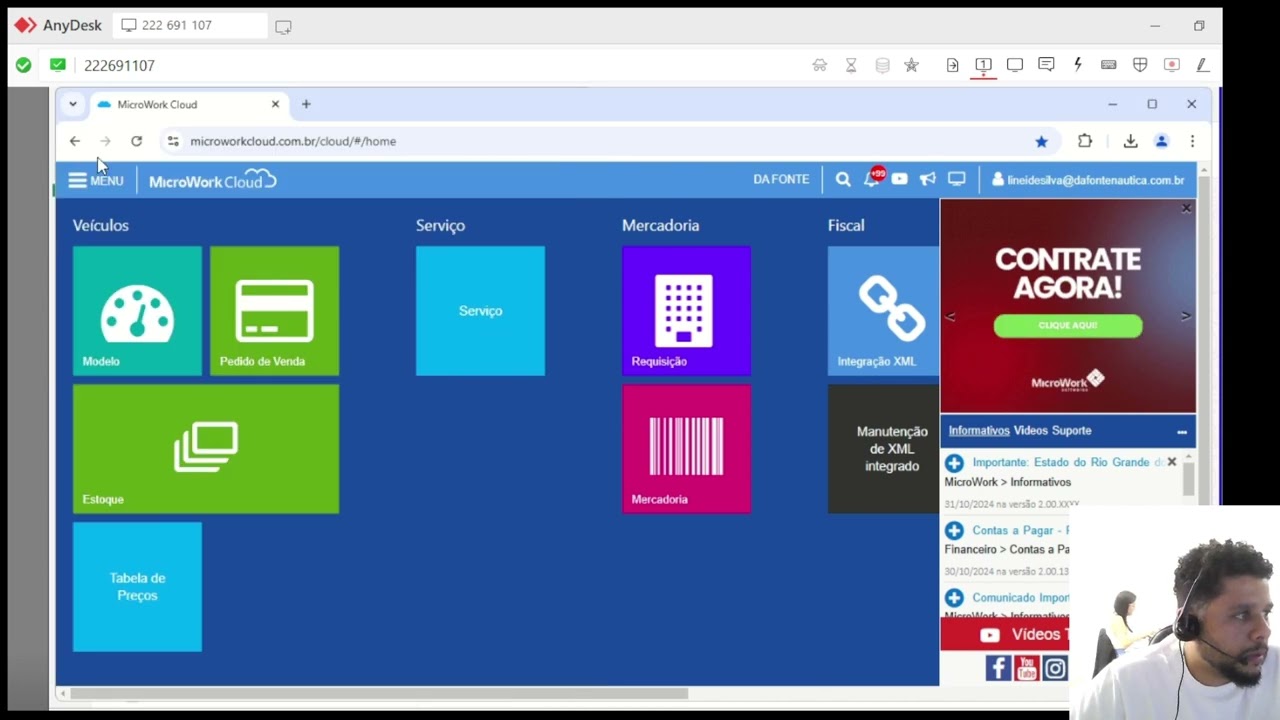Screen dimensions: 1280x720
Task: Close the Contrate Agora advertisement
Action: (1186, 208)
